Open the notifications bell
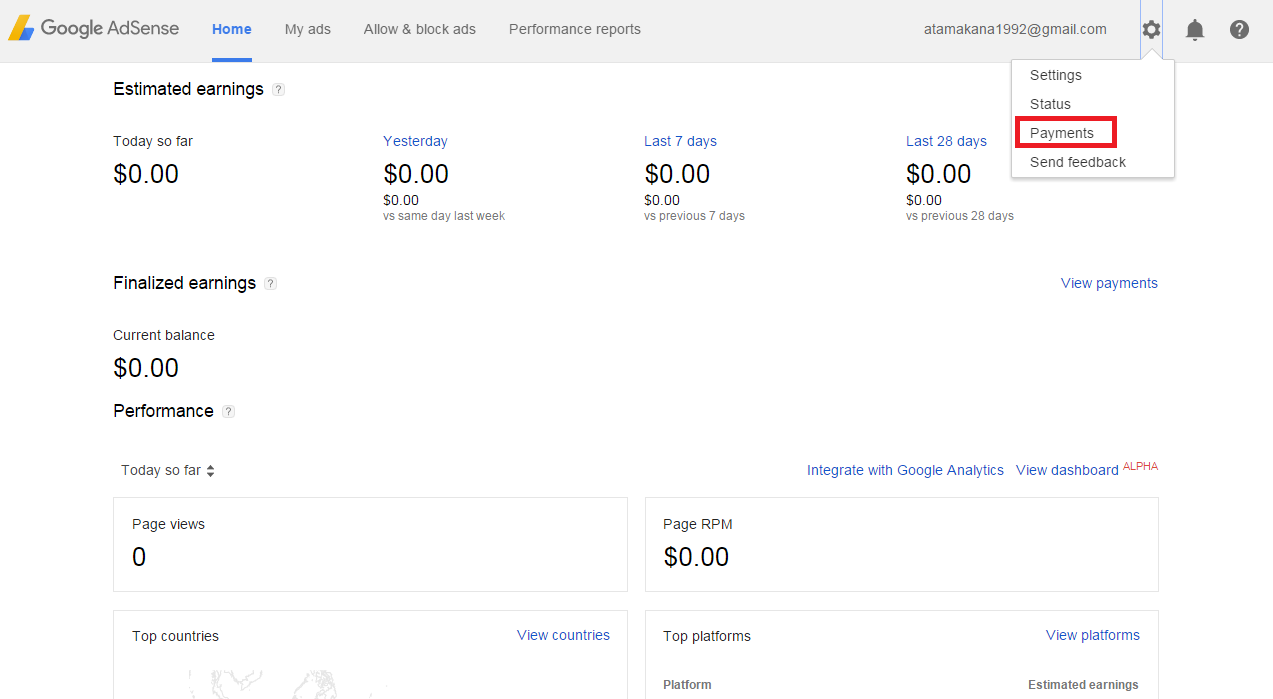The height and width of the screenshot is (699, 1273). point(1195,30)
